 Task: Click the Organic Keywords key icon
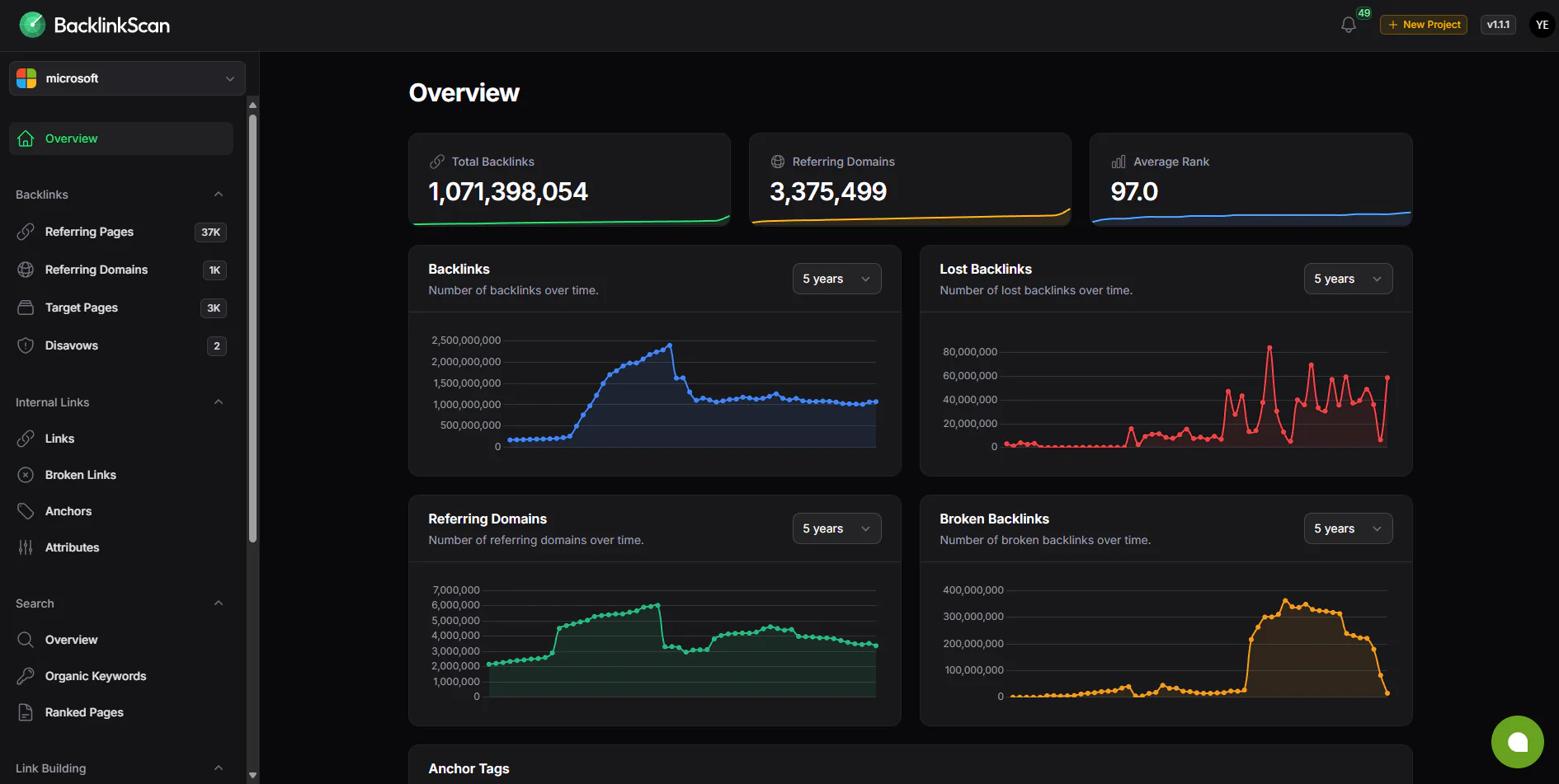tap(26, 676)
